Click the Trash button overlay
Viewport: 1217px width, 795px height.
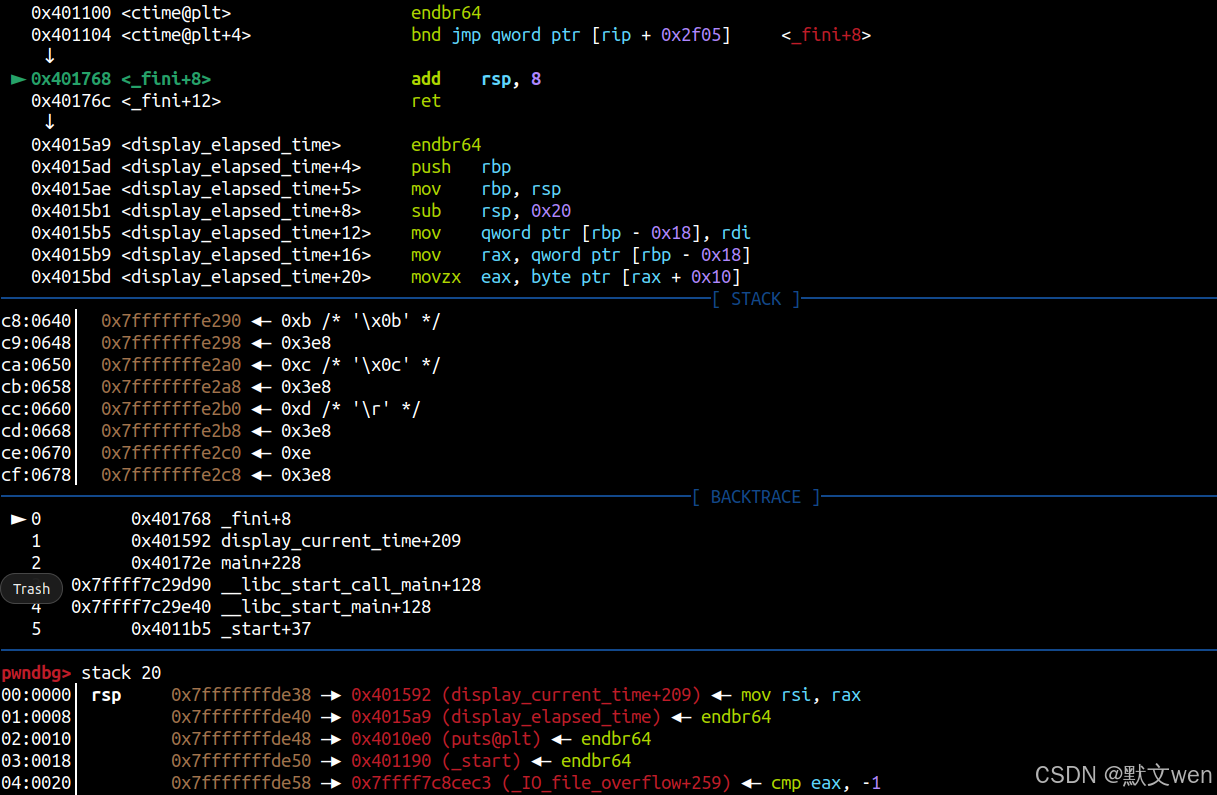pos(31,588)
